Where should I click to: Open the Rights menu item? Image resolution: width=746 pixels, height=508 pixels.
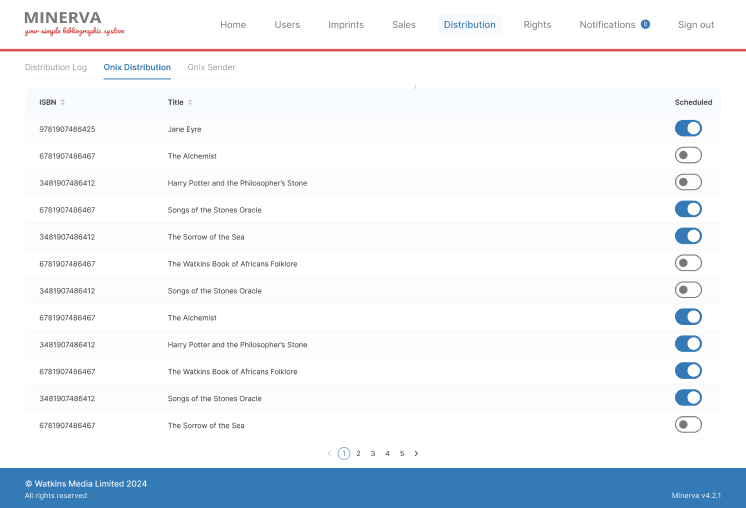(537, 25)
